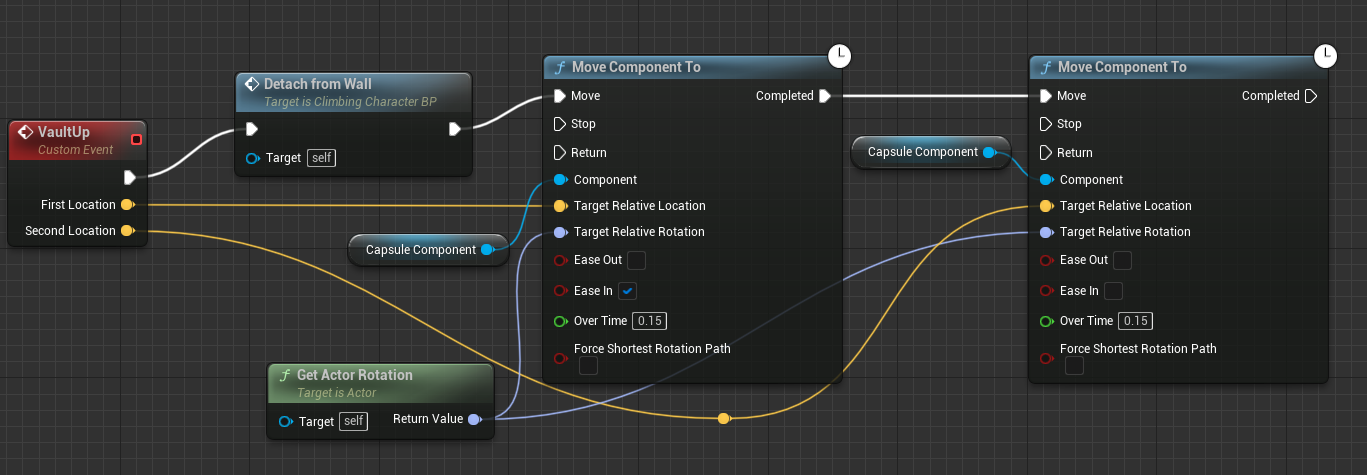Select the Capsule Component node beside the right node
The height and width of the screenshot is (475, 1367).
point(922,152)
